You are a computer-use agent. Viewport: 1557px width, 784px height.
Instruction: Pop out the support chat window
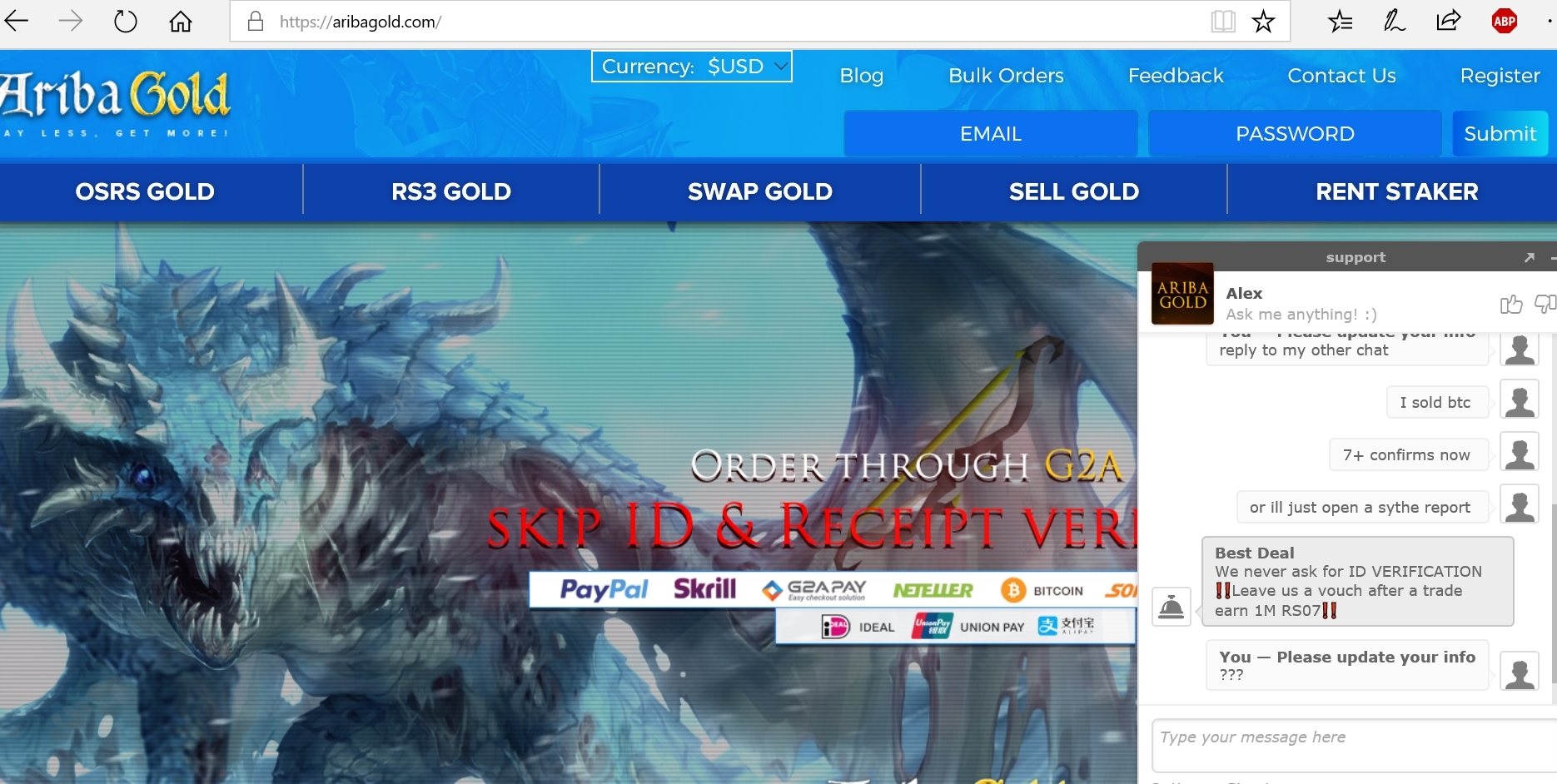click(x=1530, y=257)
